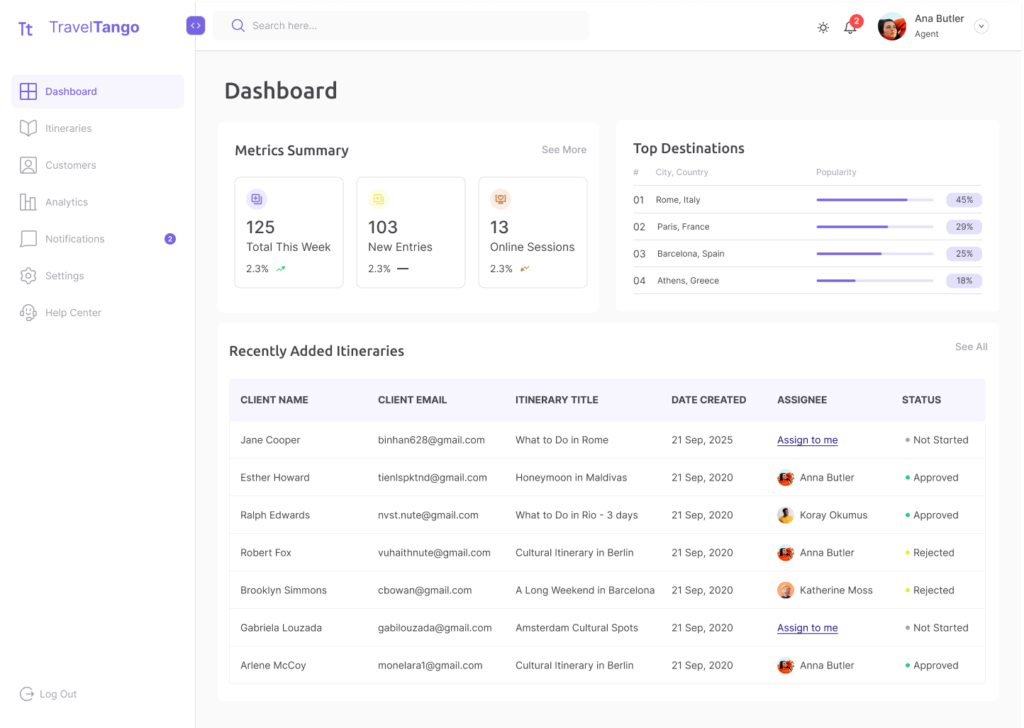Click the Log Out icon
Viewport: 1024px width, 728px height.
coord(27,694)
